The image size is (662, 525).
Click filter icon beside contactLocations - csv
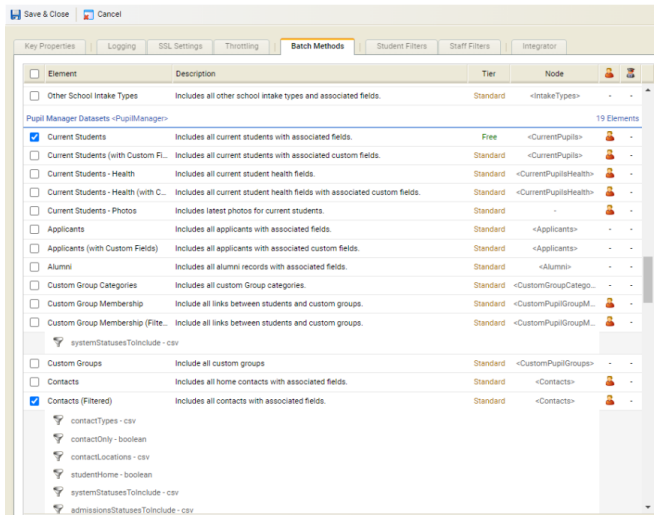pyautogui.click(x=58, y=457)
